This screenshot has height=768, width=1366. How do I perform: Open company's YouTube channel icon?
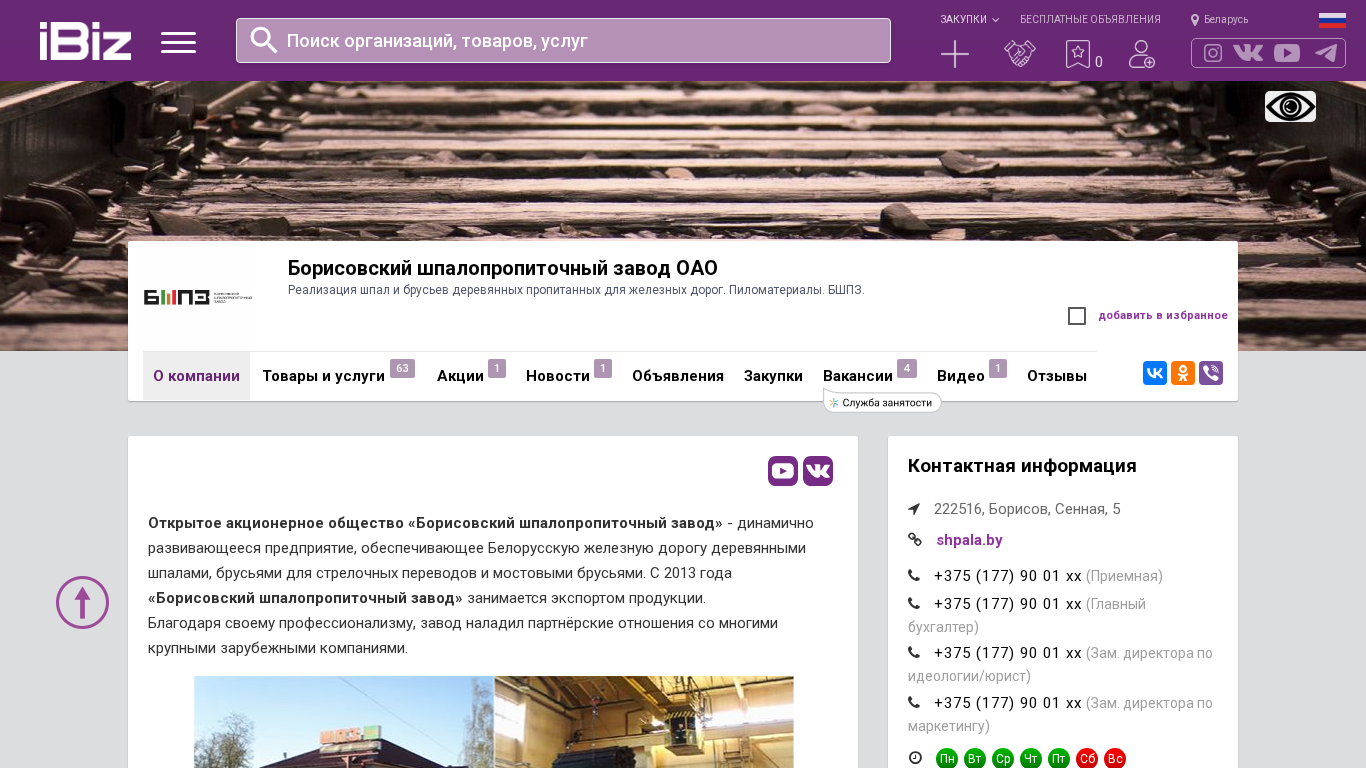coord(783,471)
